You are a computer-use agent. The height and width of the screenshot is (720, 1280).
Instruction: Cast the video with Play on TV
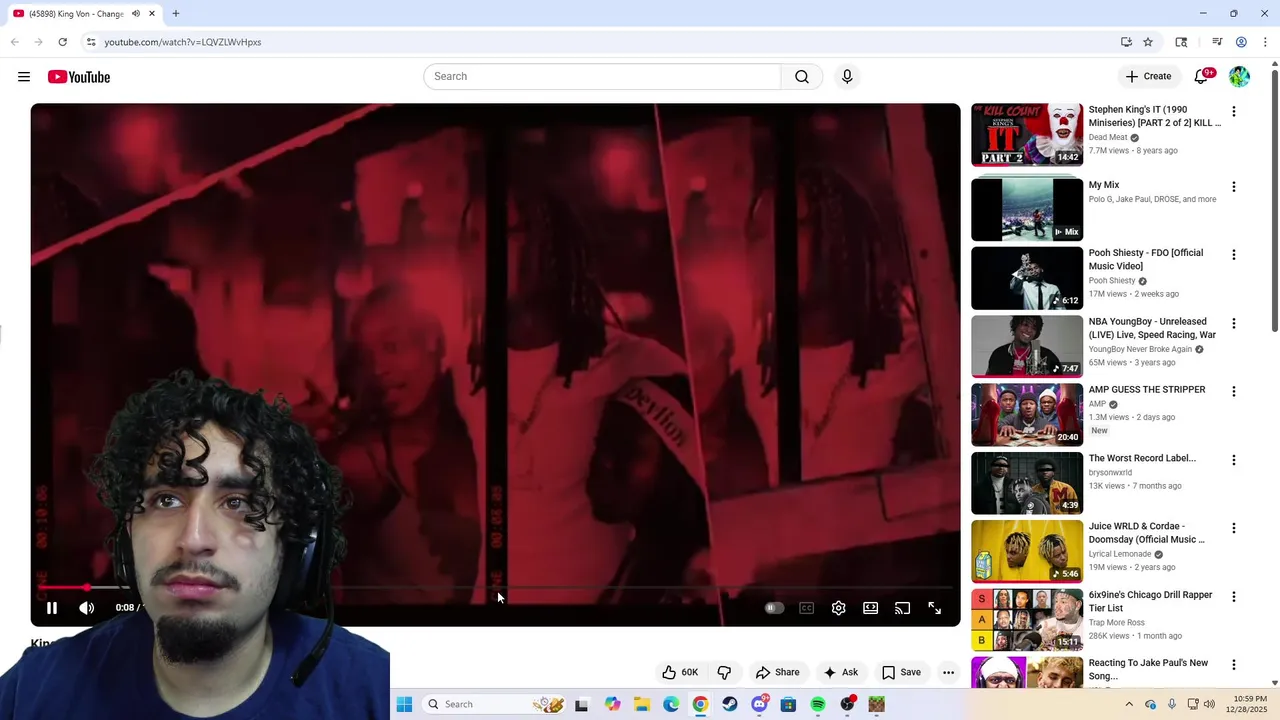coord(903,608)
